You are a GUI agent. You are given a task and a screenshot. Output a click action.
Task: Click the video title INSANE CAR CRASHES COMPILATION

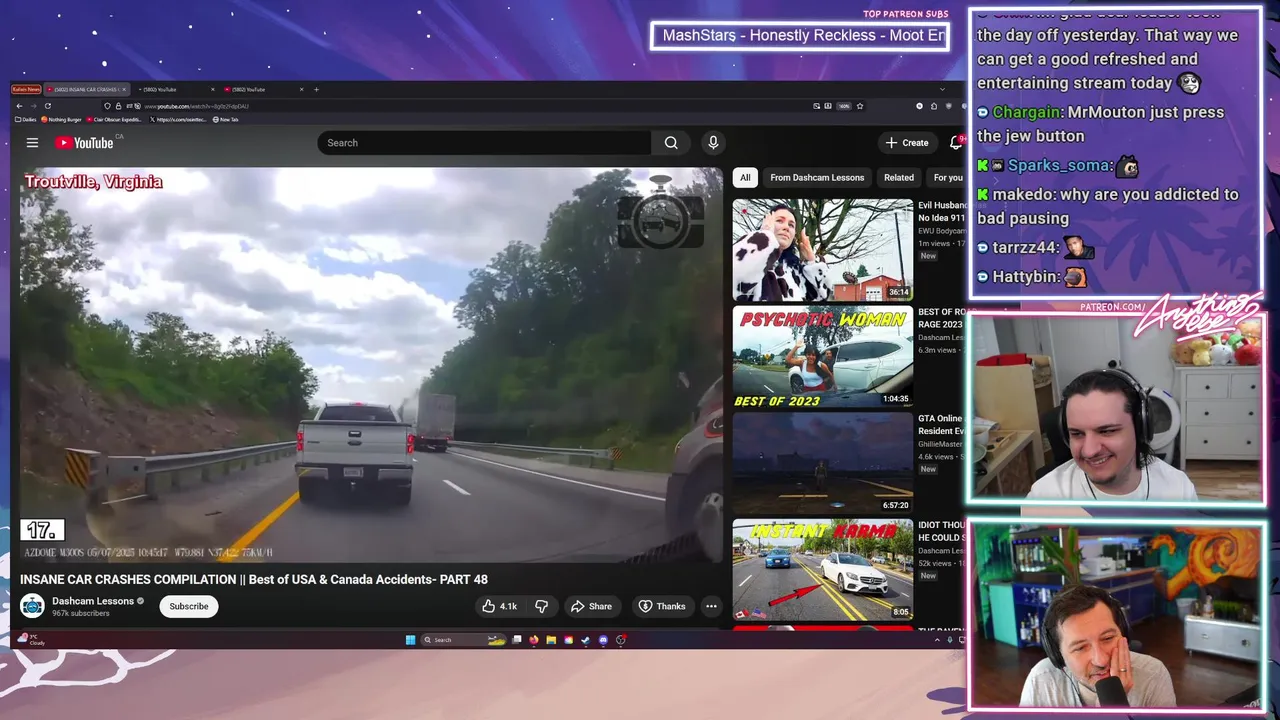pos(254,579)
